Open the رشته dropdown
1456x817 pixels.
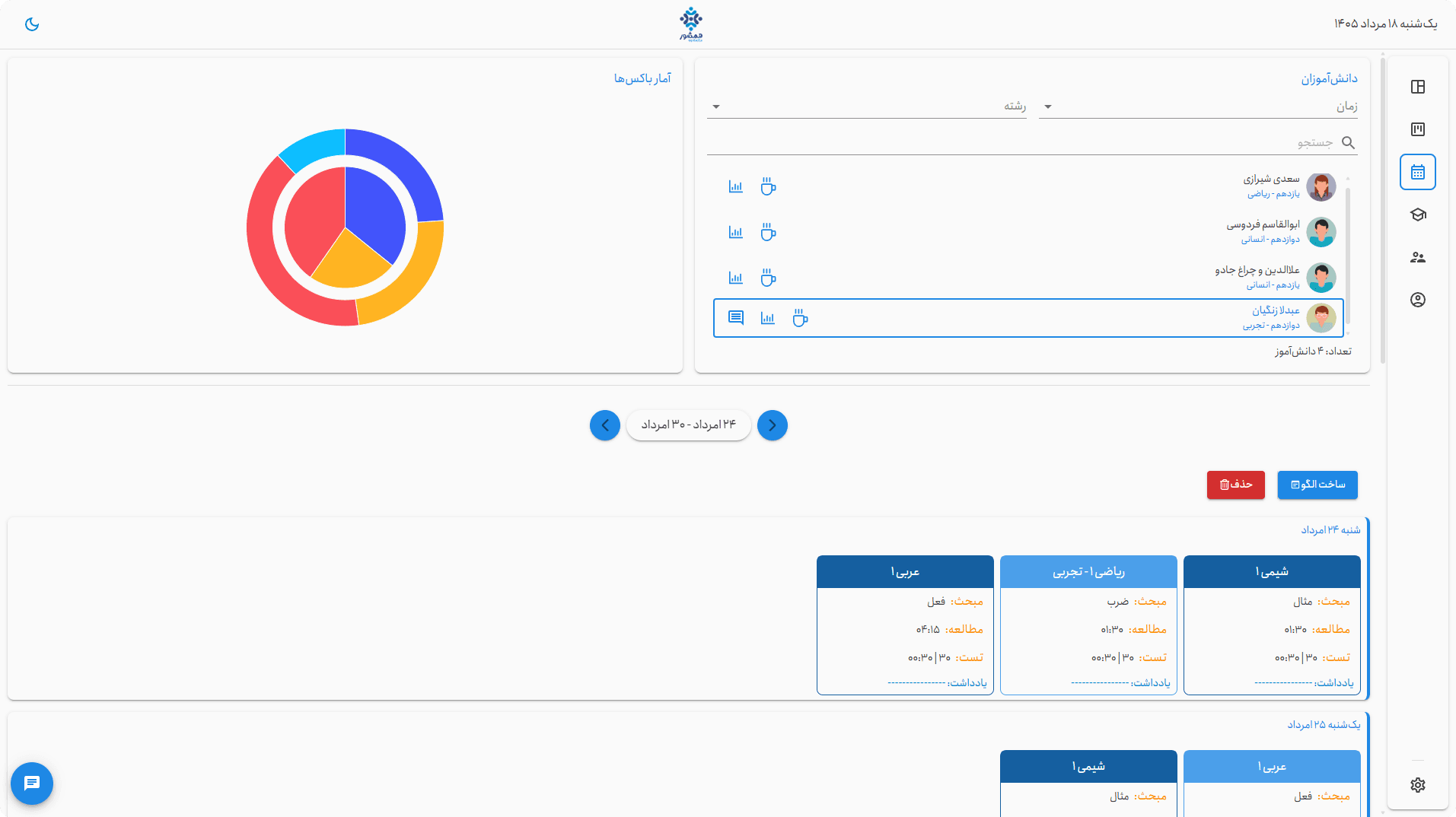(x=867, y=106)
